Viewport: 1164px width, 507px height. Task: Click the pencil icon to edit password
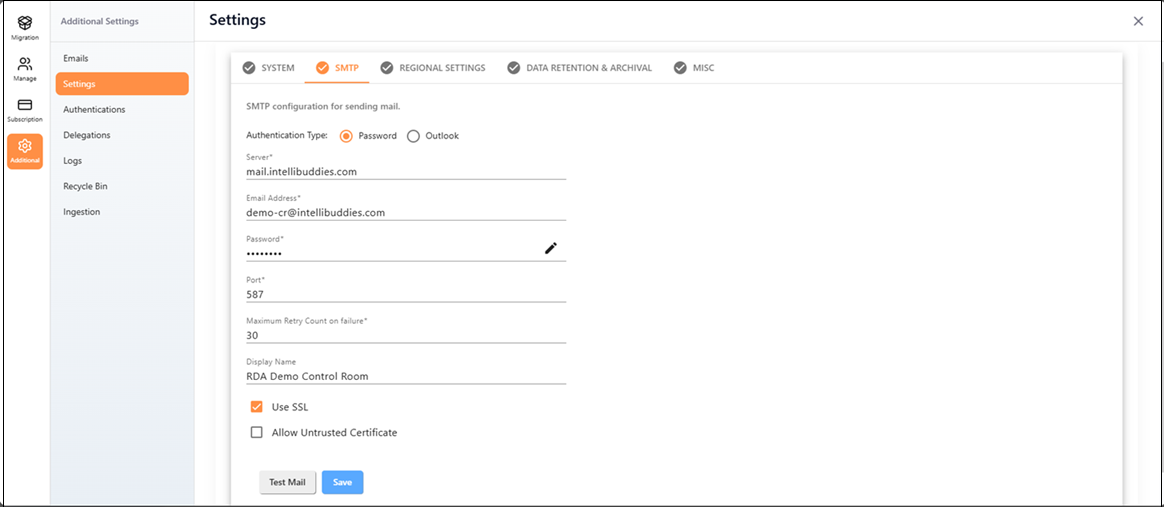point(550,248)
